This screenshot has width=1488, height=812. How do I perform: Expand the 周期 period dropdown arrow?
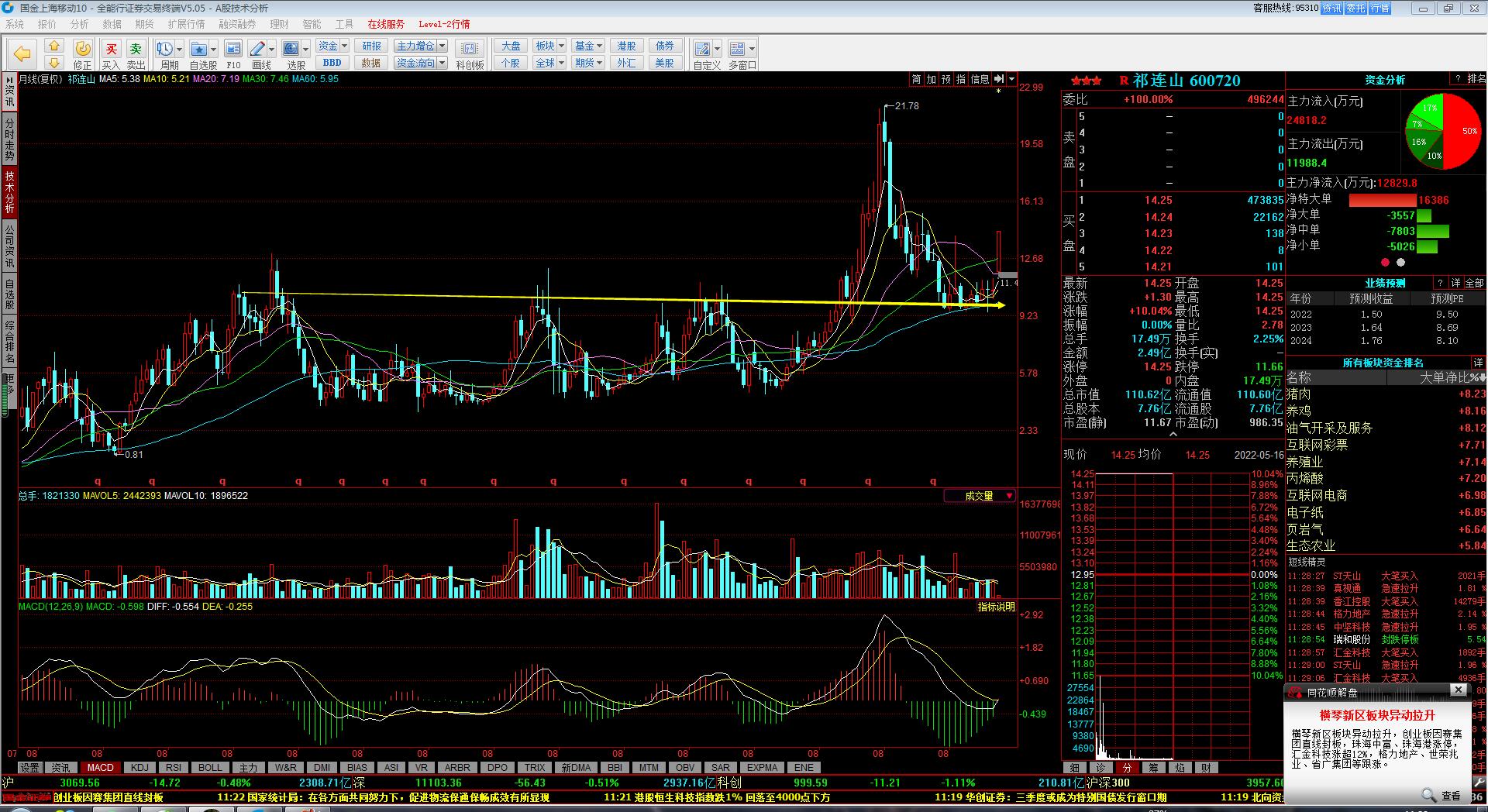click(180, 50)
